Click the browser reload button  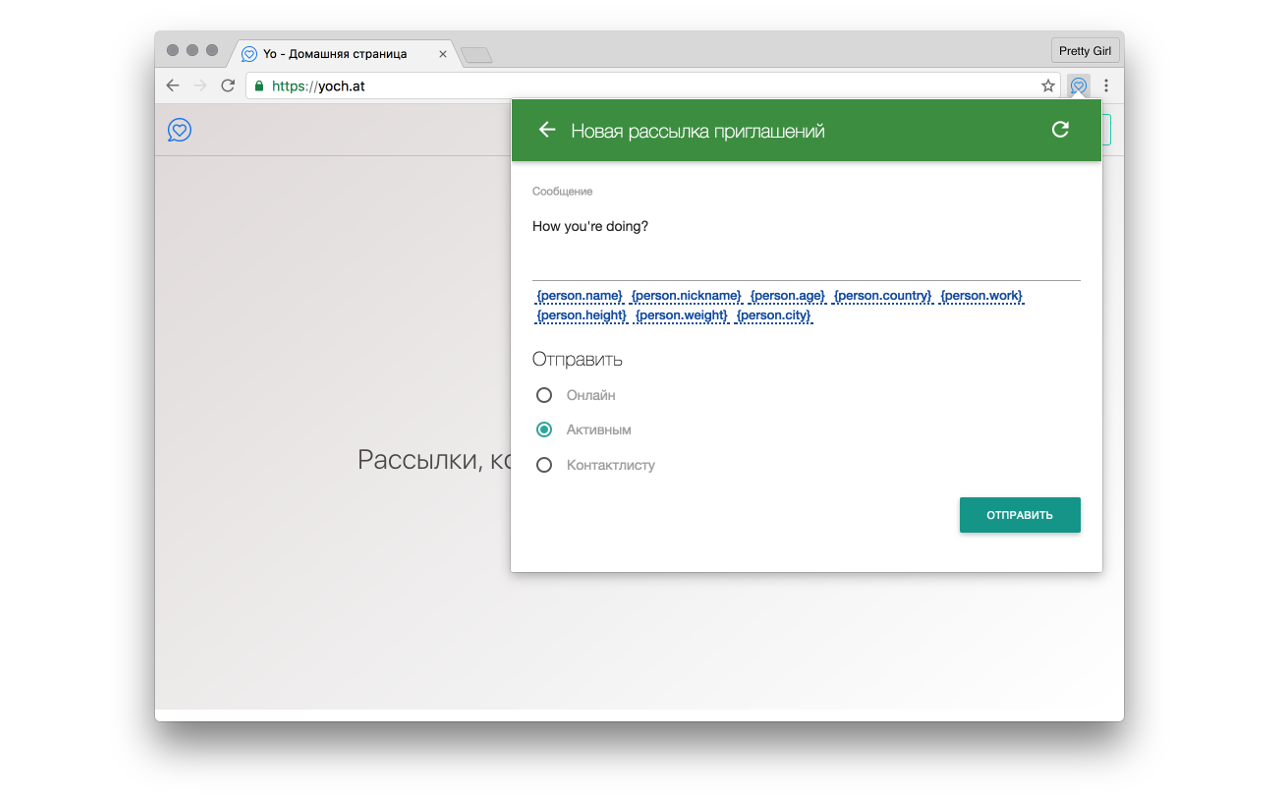point(228,86)
